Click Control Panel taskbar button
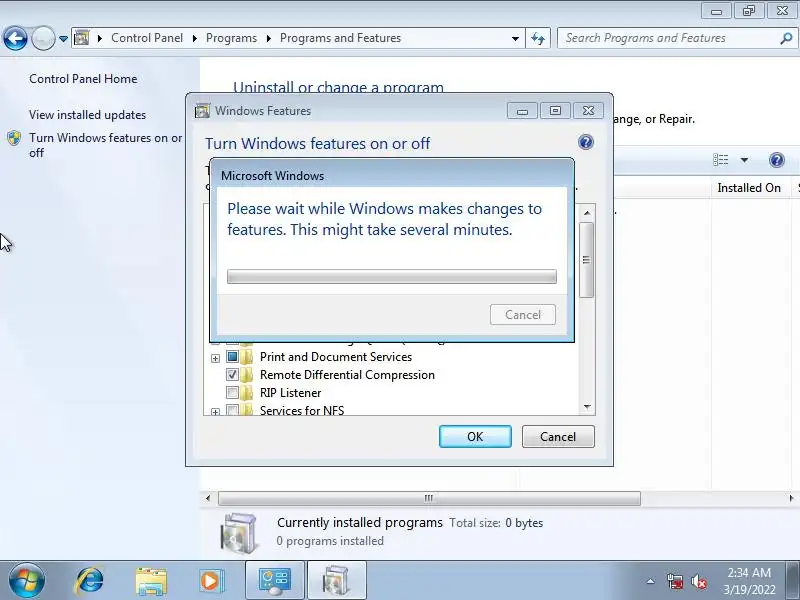The image size is (800, 600). click(274, 581)
